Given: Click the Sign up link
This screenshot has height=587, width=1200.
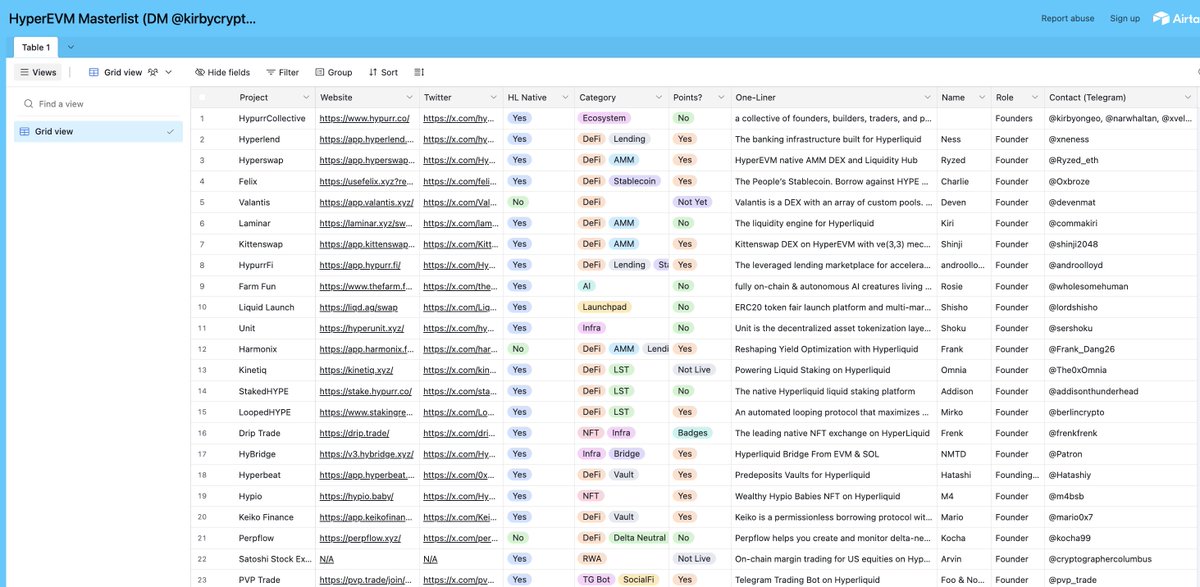Looking at the screenshot, I should point(1125,18).
